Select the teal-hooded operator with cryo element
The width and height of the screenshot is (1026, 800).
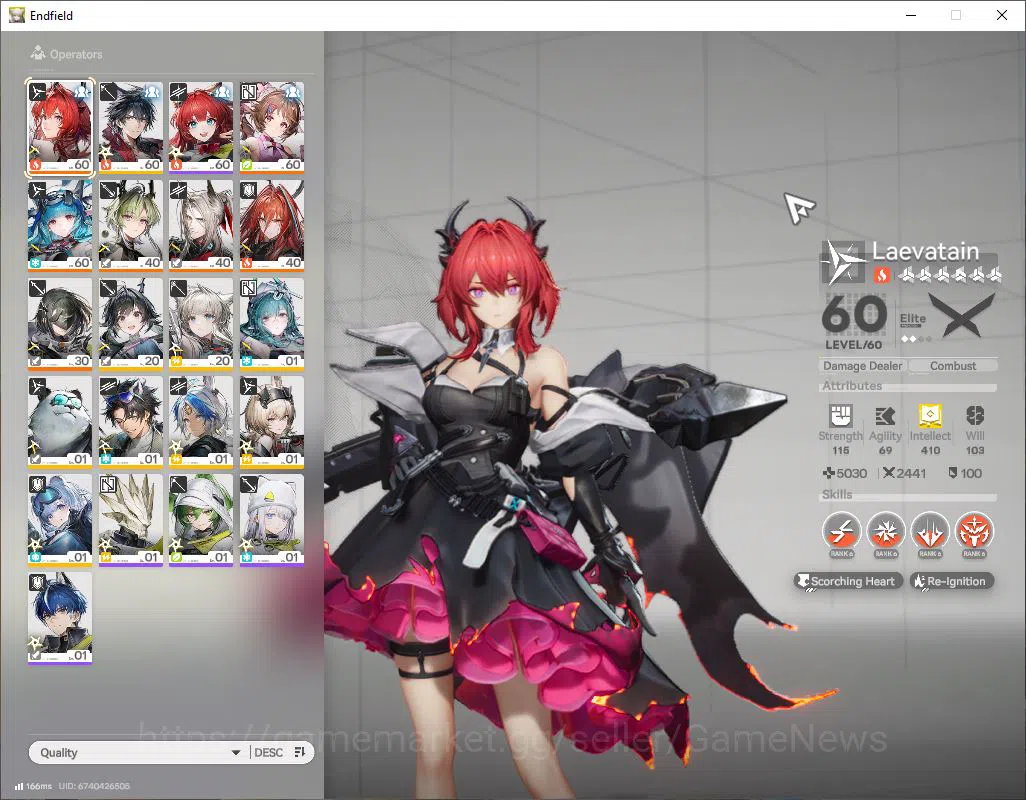coord(272,324)
